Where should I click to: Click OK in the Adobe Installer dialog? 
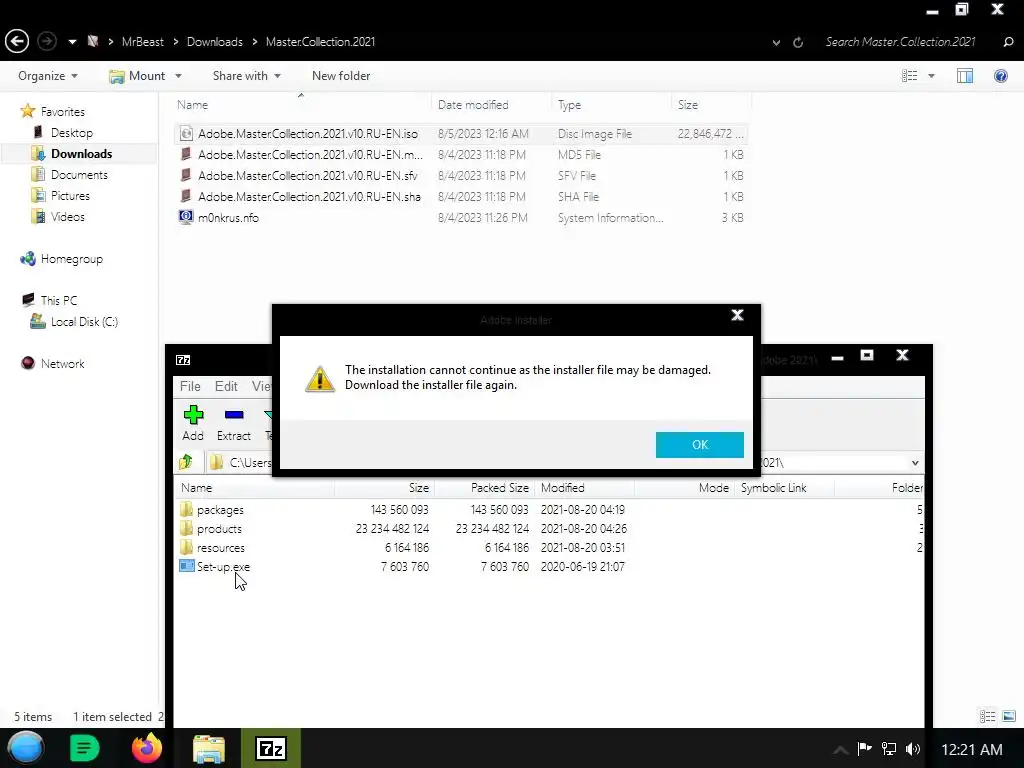coord(699,445)
